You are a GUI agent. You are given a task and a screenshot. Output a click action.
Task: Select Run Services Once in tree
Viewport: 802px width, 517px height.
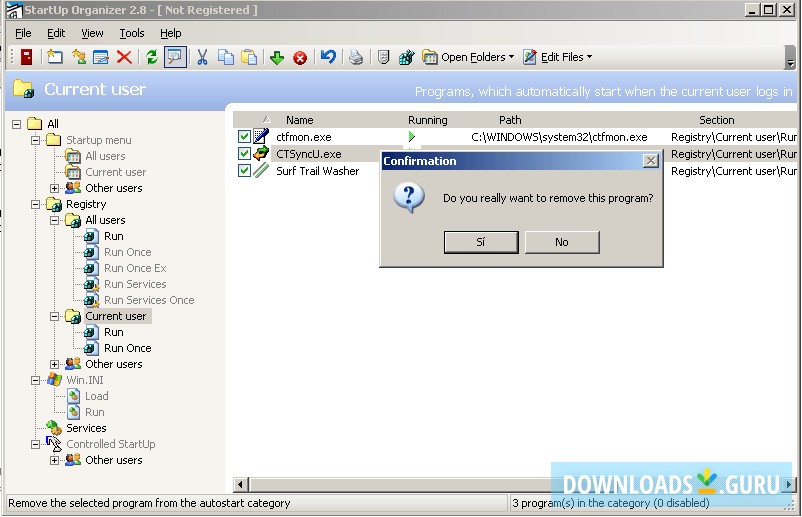[149, 300]
